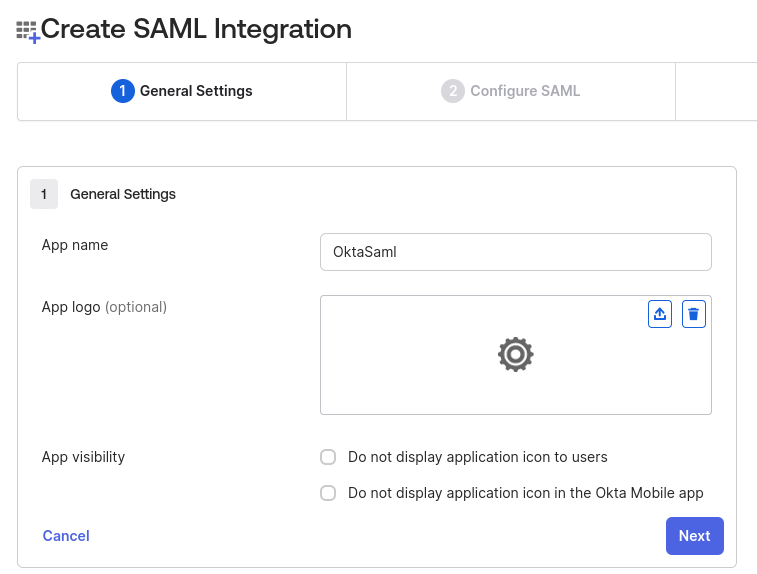
Task: Click the gray step 2 circle
Action: point(452,91)
